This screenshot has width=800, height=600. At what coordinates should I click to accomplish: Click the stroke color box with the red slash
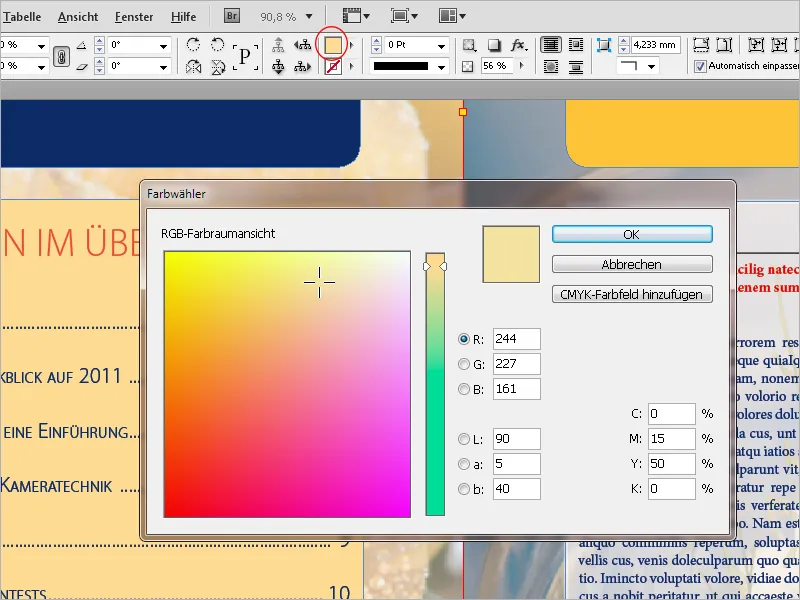[x=333, y=67]
